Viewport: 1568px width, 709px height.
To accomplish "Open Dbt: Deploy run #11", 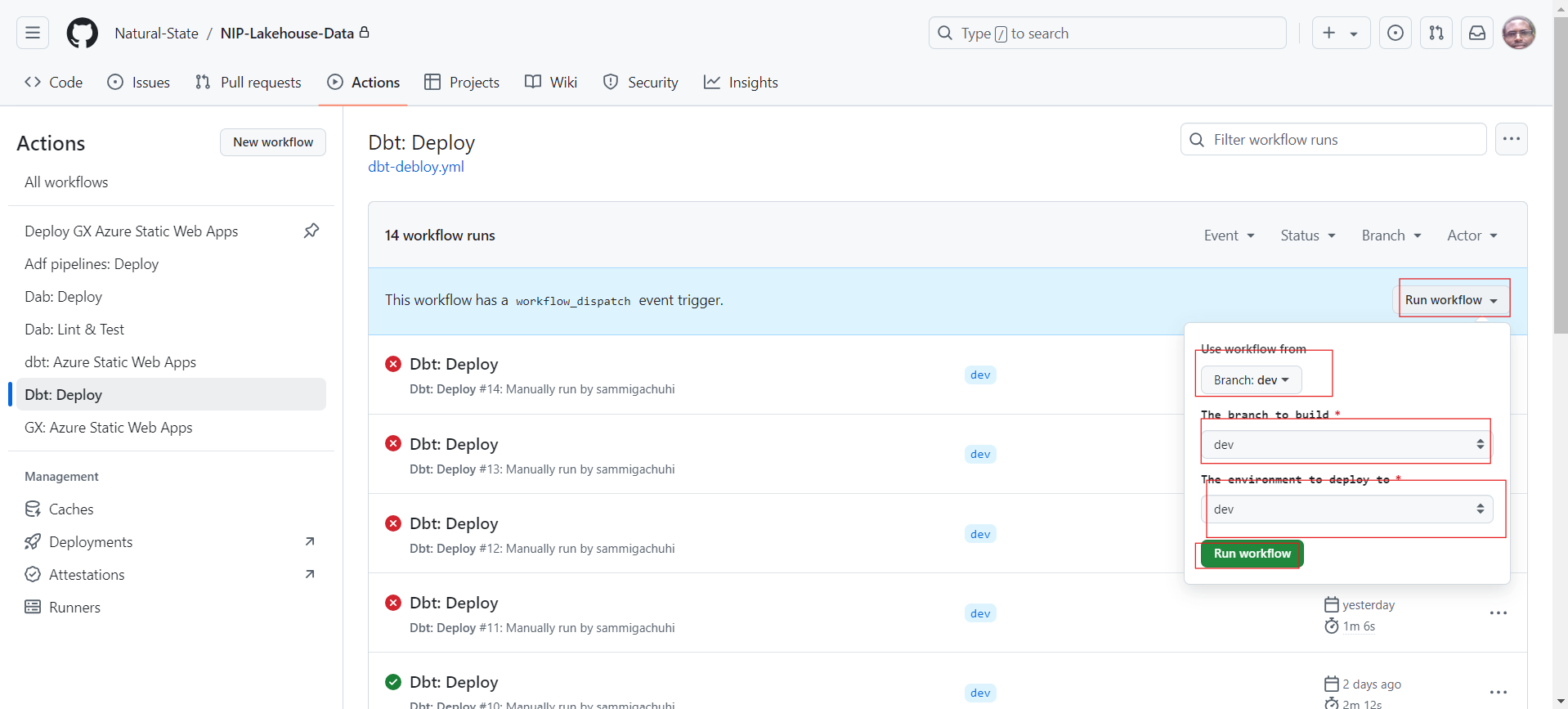I will [454, 603].
